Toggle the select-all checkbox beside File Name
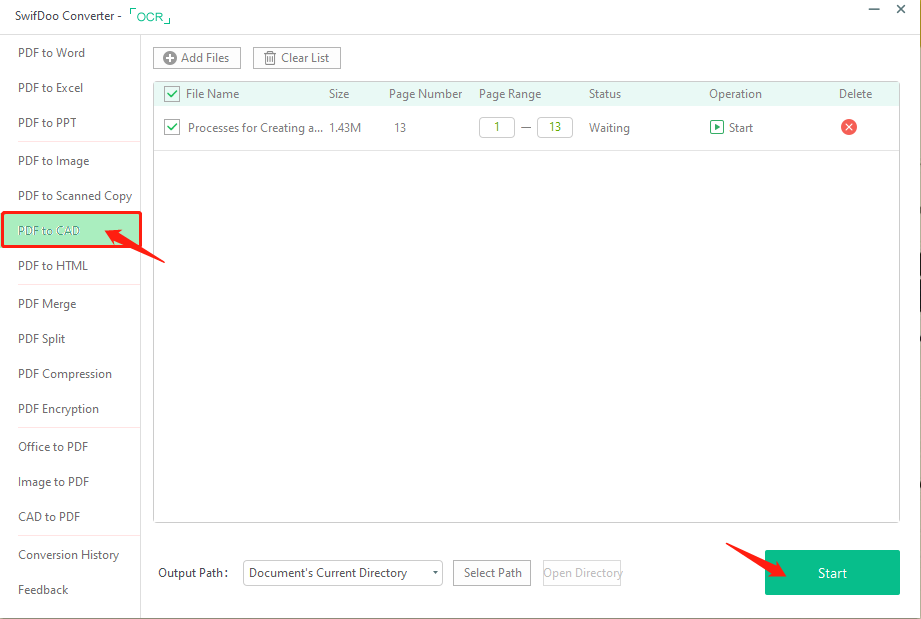The height and width of the screenshot is (619, 921). (172, 94)
